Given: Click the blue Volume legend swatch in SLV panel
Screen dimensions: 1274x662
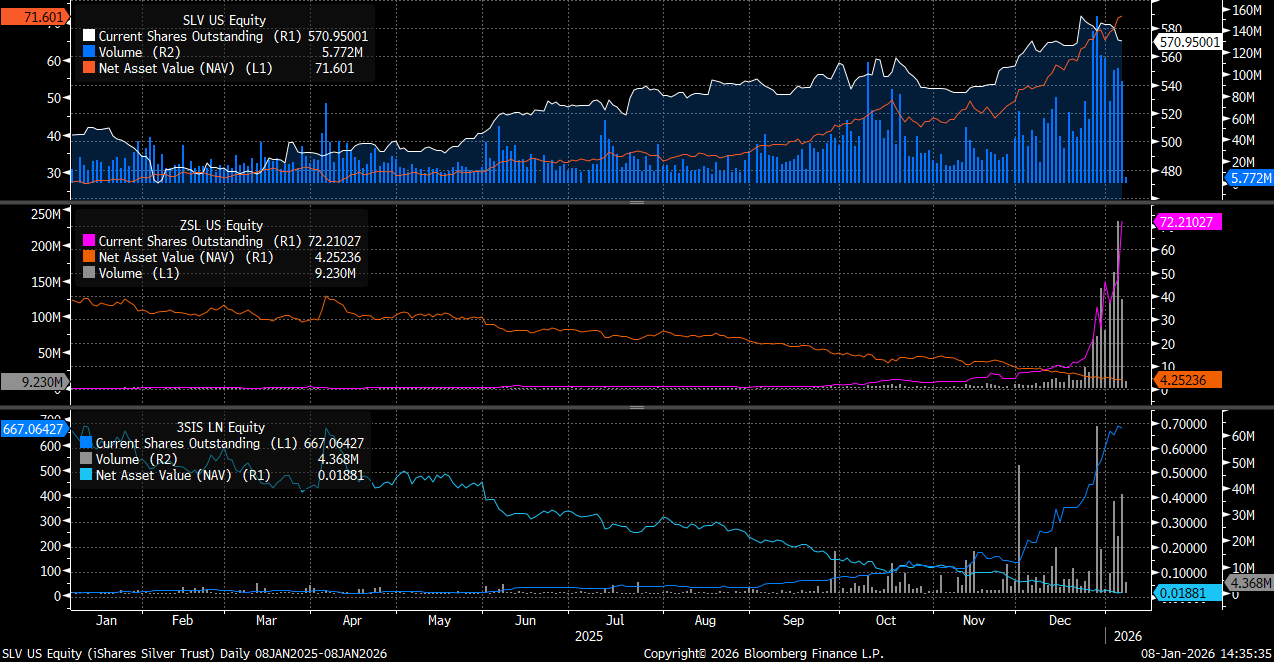Looking at the screenshot, I should (90, 52).
